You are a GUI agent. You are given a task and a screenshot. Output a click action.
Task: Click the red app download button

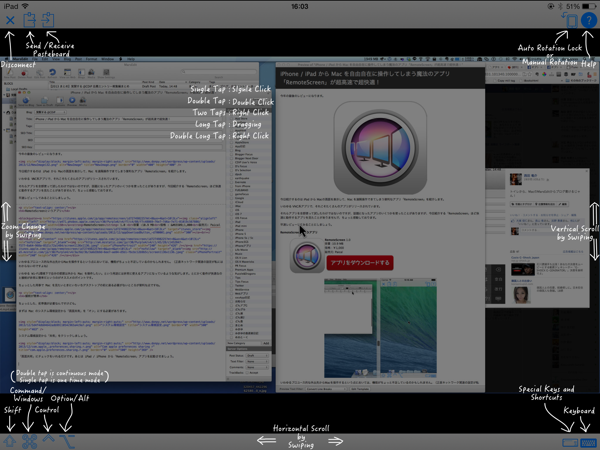[360, 263]
